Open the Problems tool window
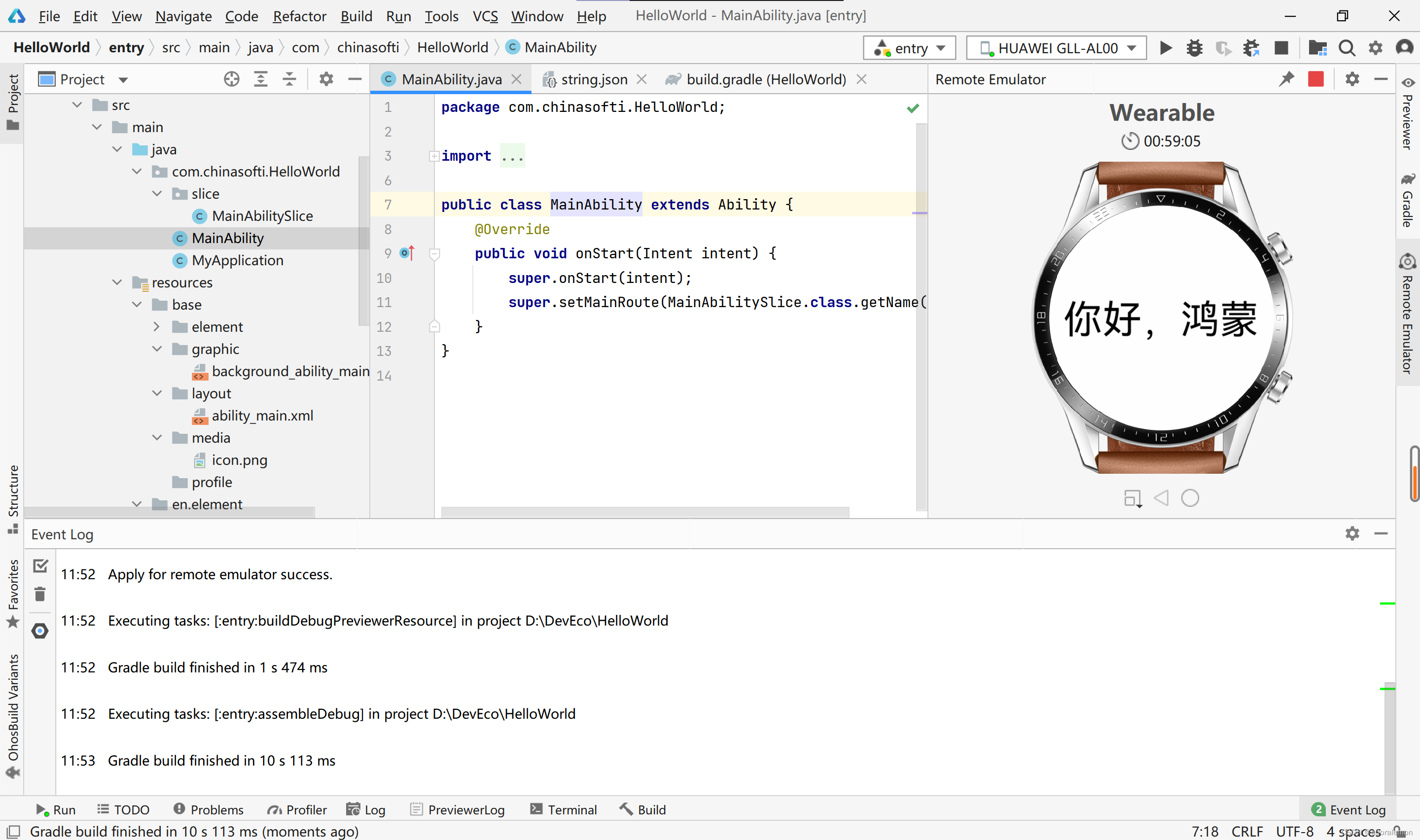The width and height of the screenshot is (1420, 840). pyautogui.click(x=208, y=809)
